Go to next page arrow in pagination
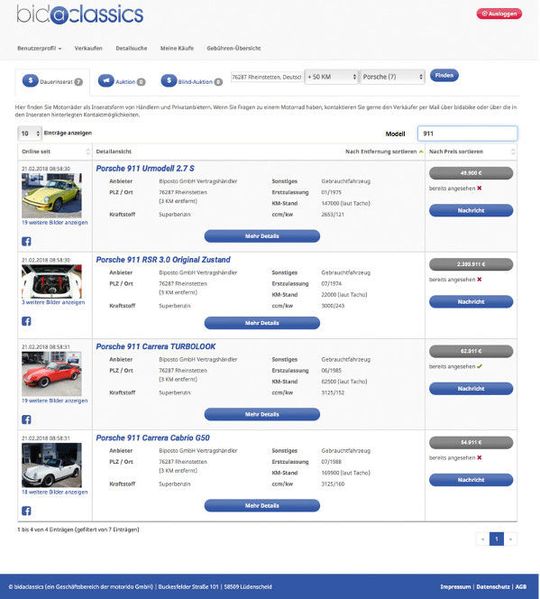This screenshot has height=599, width=540. 511,539
